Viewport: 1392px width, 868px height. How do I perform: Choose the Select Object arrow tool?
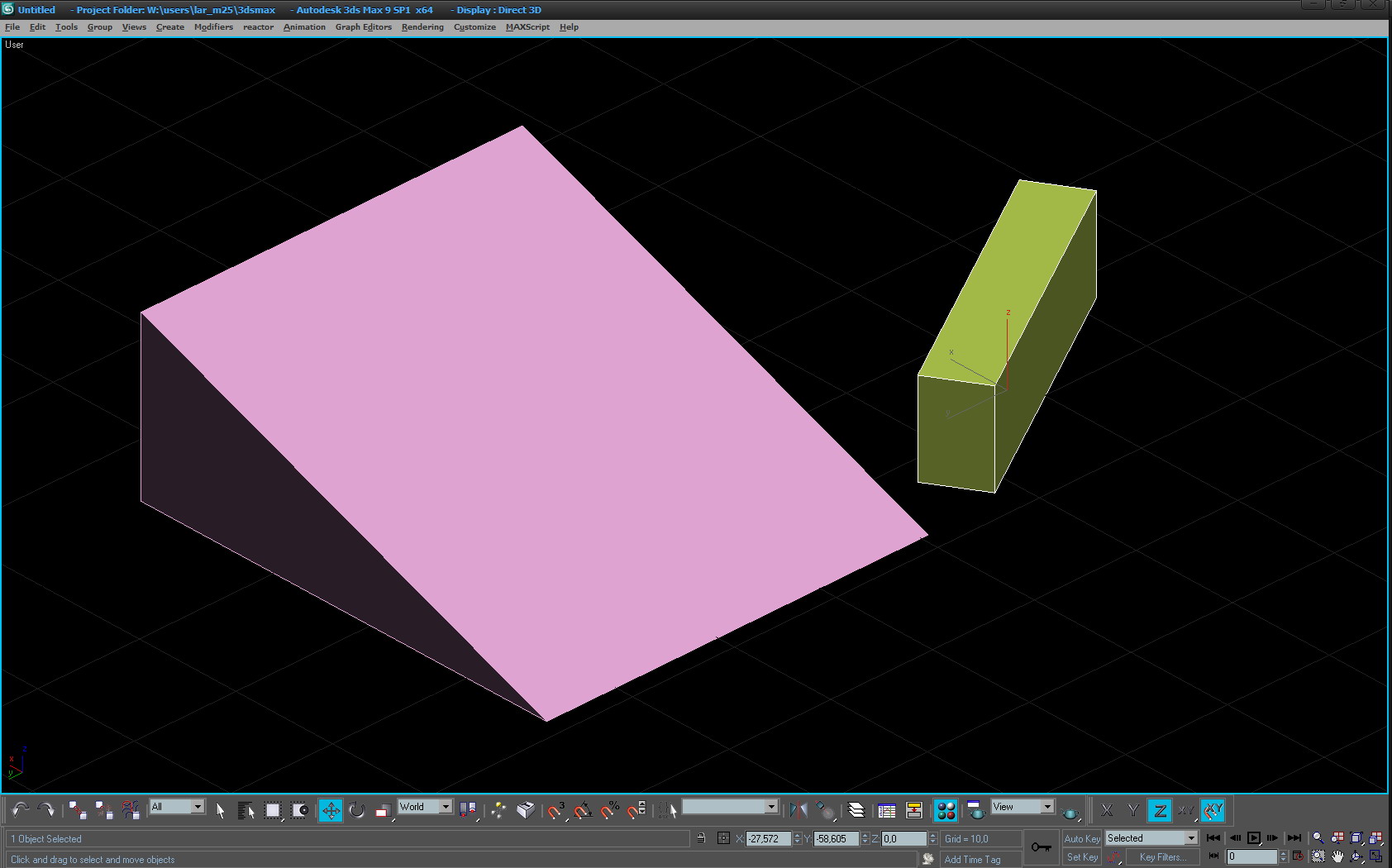pyautogui.click(x=220, y=810)
